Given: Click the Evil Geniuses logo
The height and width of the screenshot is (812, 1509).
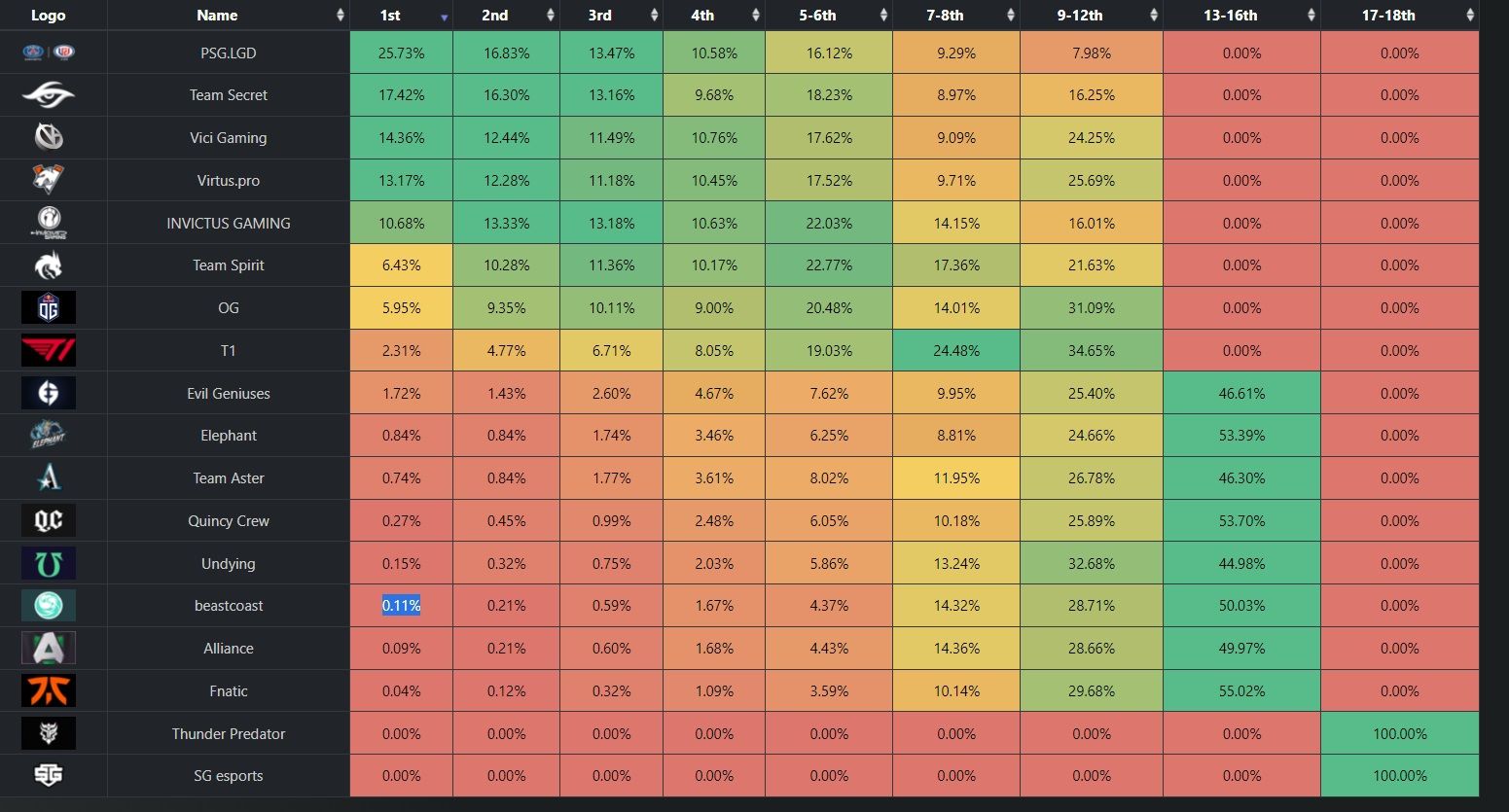Looking at the screenshot, I should (x=49, y=393).
